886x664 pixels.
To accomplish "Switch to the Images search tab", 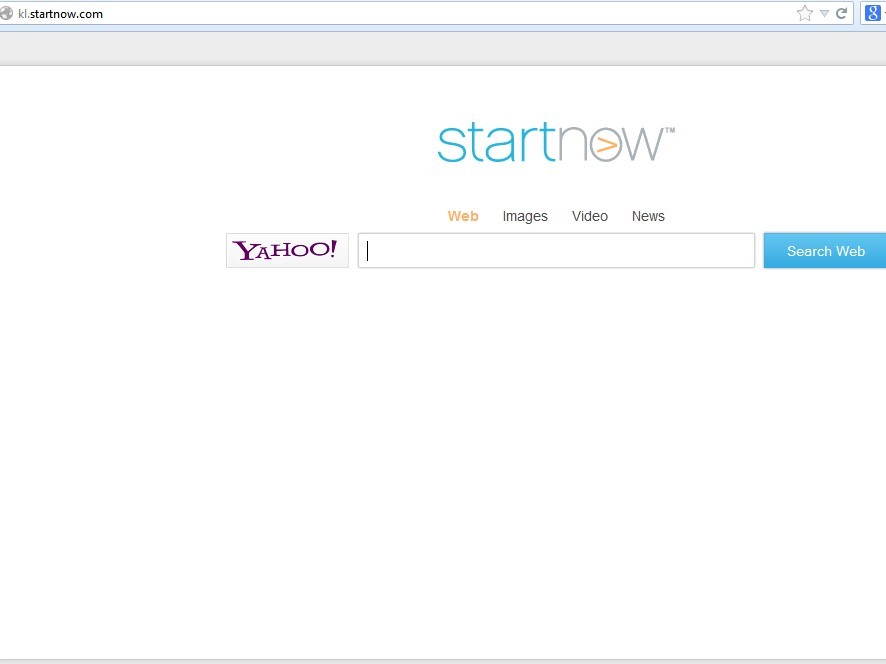I will [525, 216].
